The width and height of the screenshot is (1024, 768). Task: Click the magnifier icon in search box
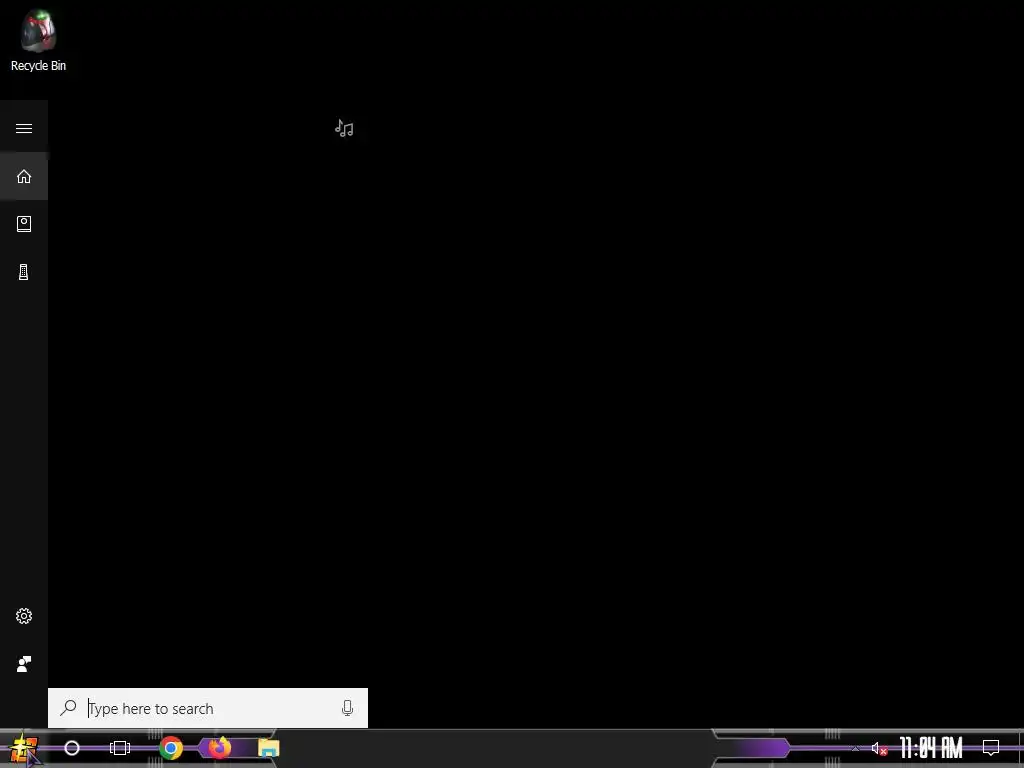pyautogui.click(x=69, y=707)
